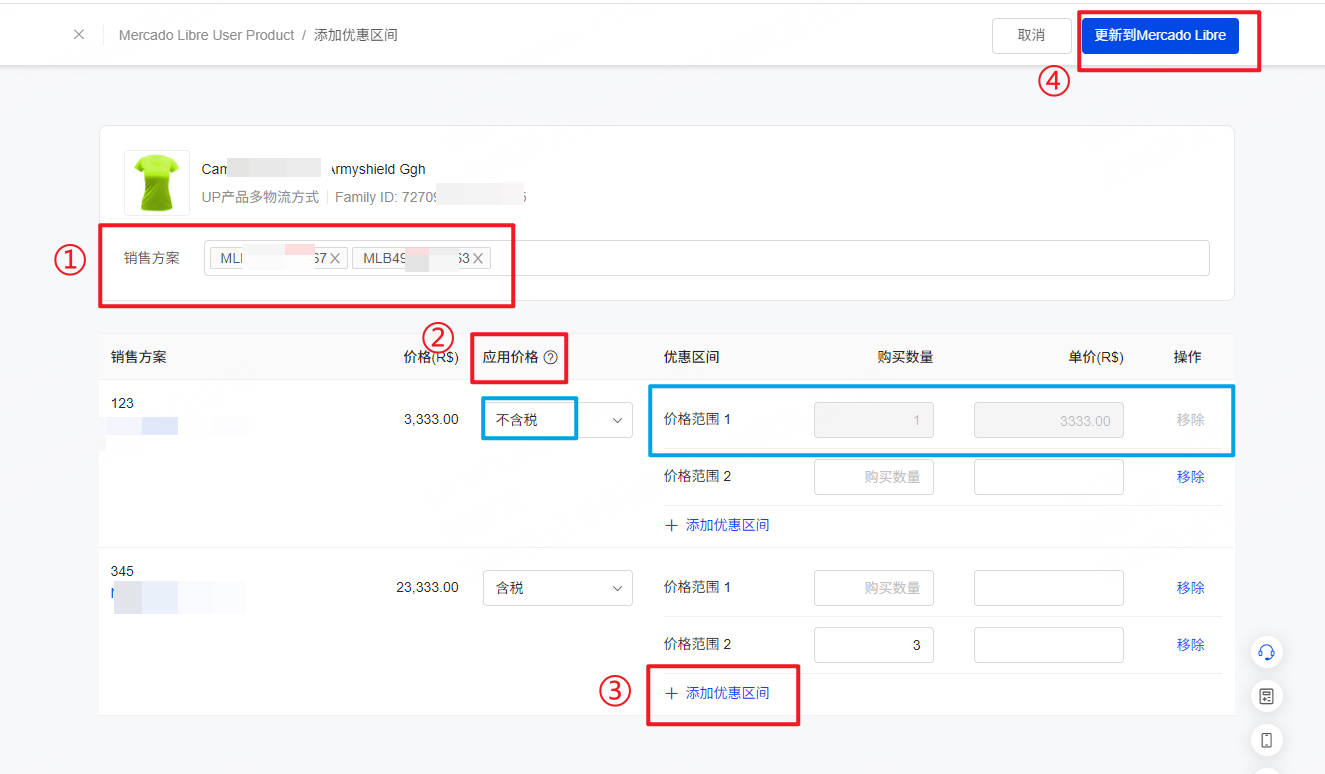Click the 优惠区间 column header

click(691, 357)
